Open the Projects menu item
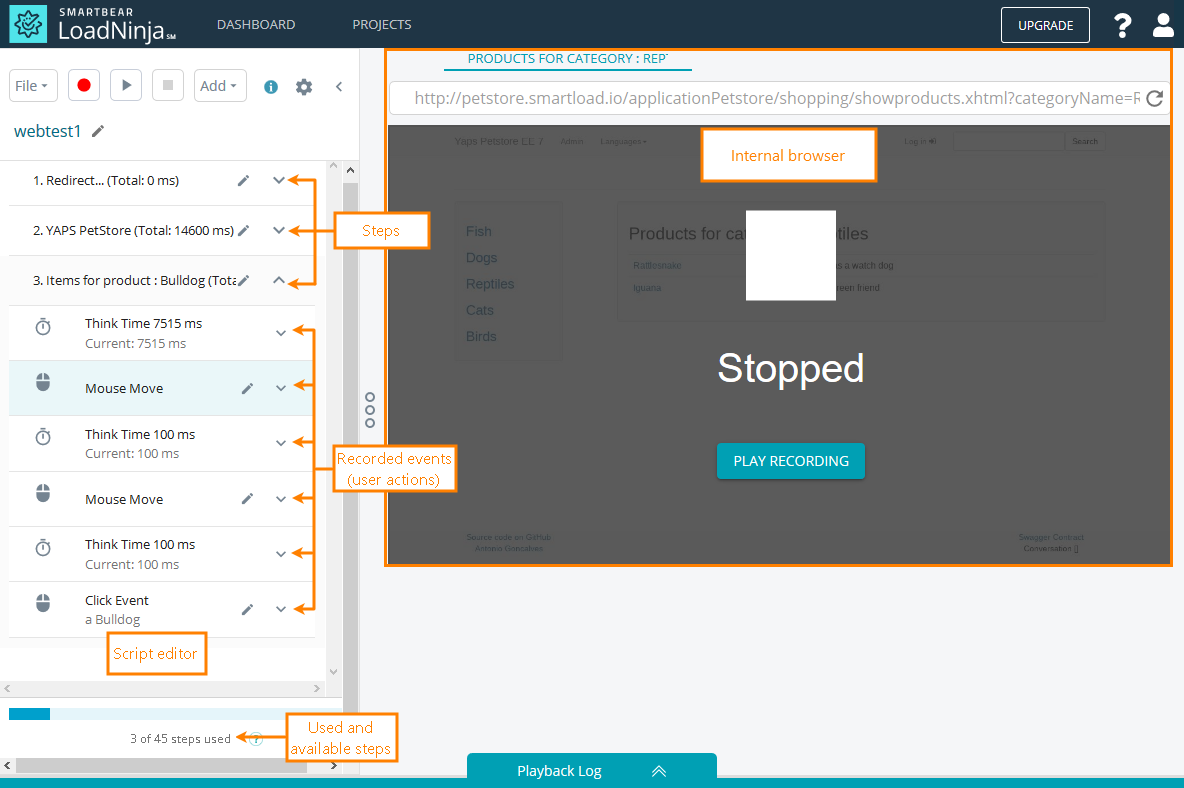 pos(382,25)
